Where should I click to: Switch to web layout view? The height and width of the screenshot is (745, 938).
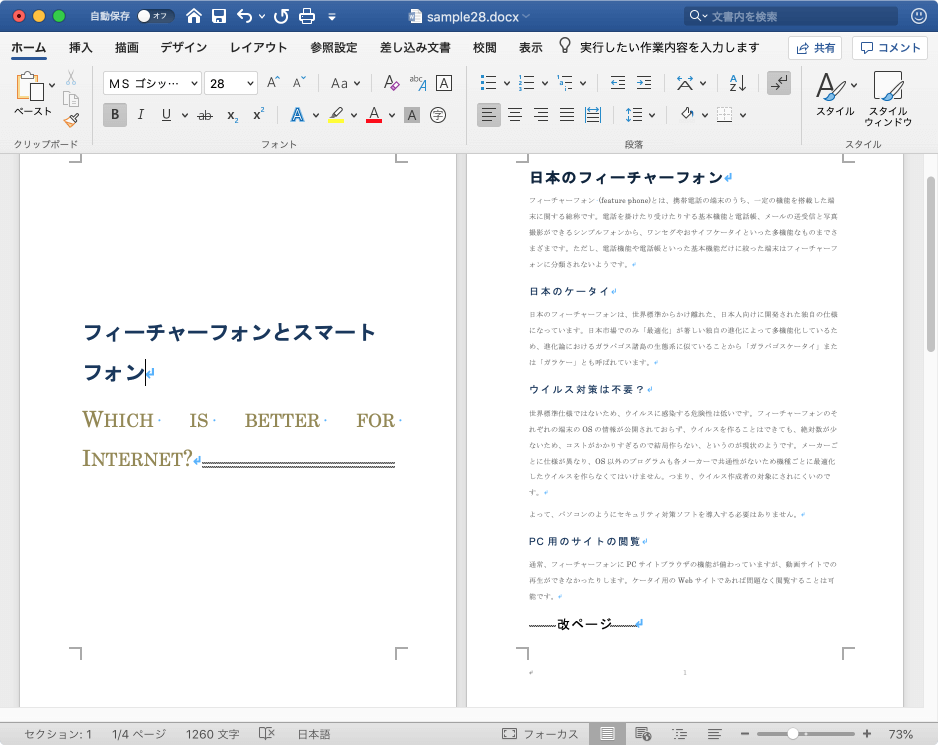coord(643,734)
